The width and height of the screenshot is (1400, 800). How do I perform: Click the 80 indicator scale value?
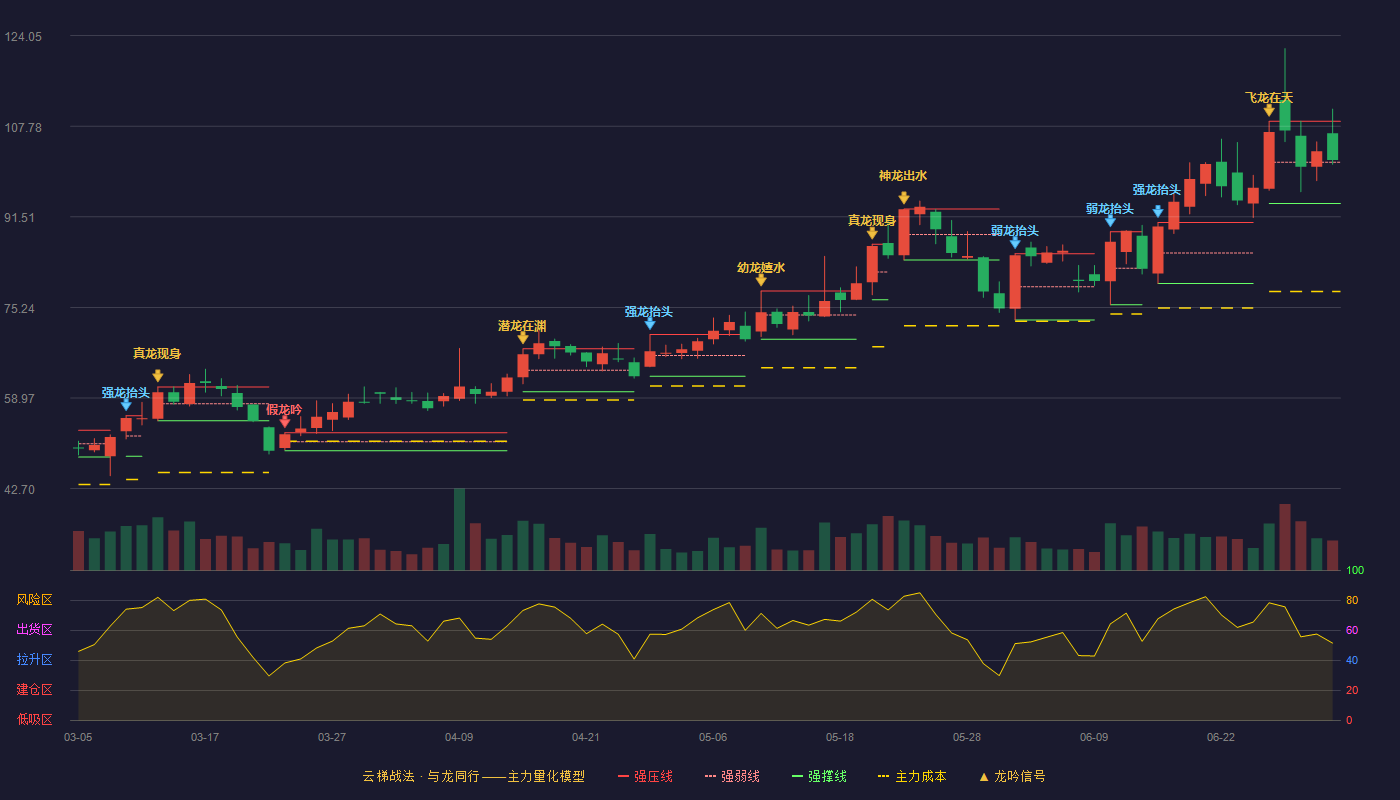pyautogui.click(x=1351, y=600)
